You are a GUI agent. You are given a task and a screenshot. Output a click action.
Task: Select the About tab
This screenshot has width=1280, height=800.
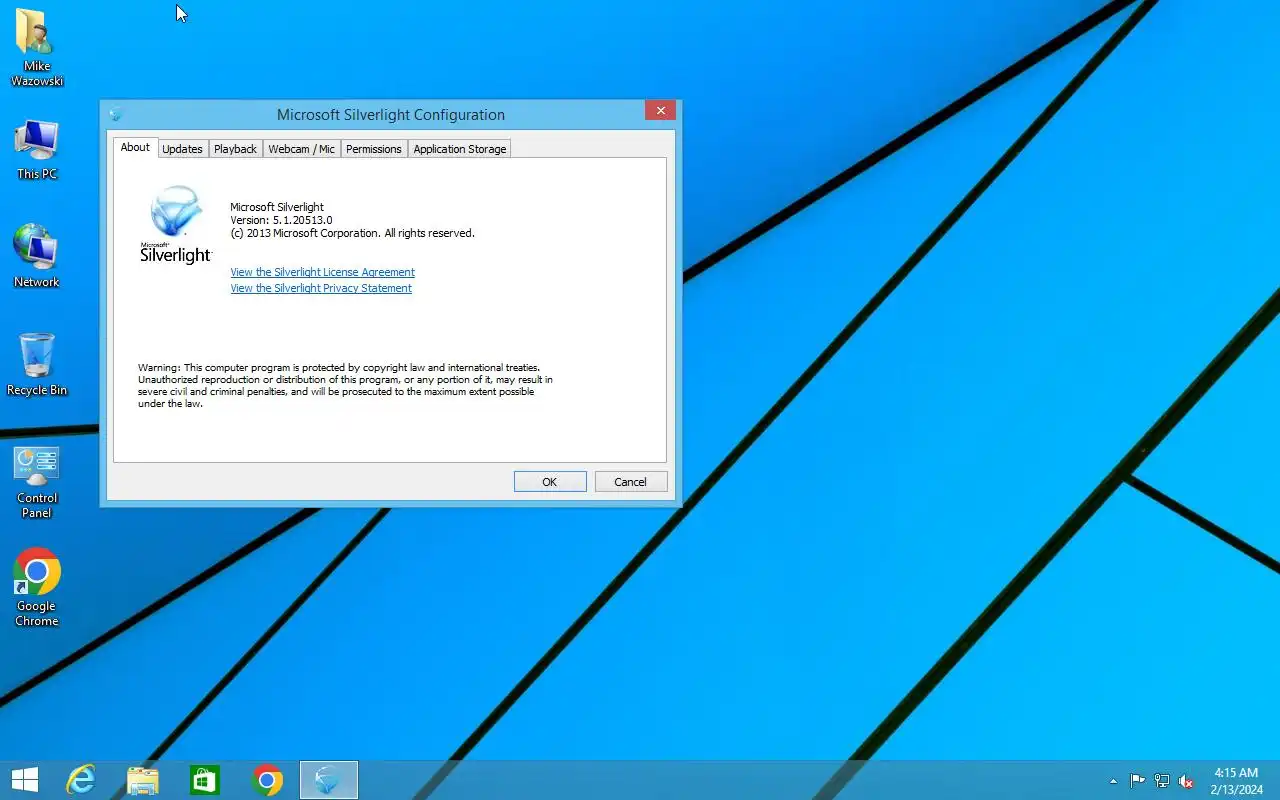click(135, 148)
